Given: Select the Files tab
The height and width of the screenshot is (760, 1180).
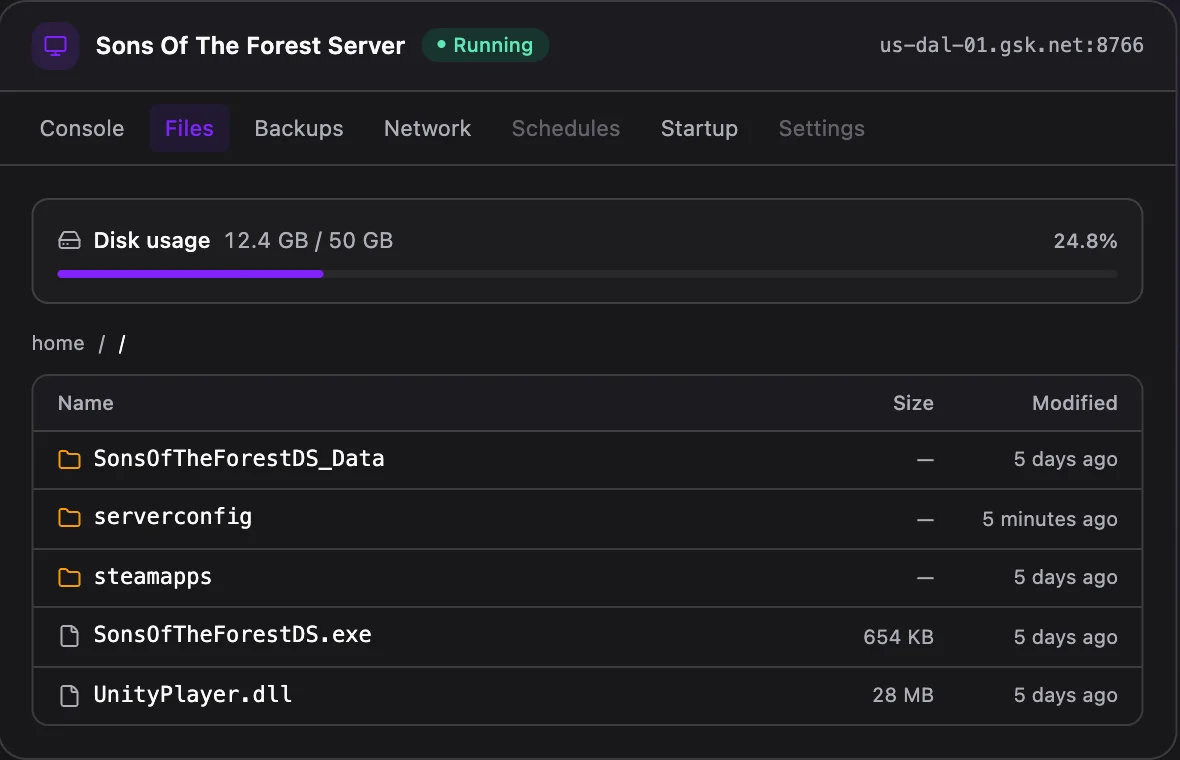Looking at the screenshot, I should [x=189, y=129].
